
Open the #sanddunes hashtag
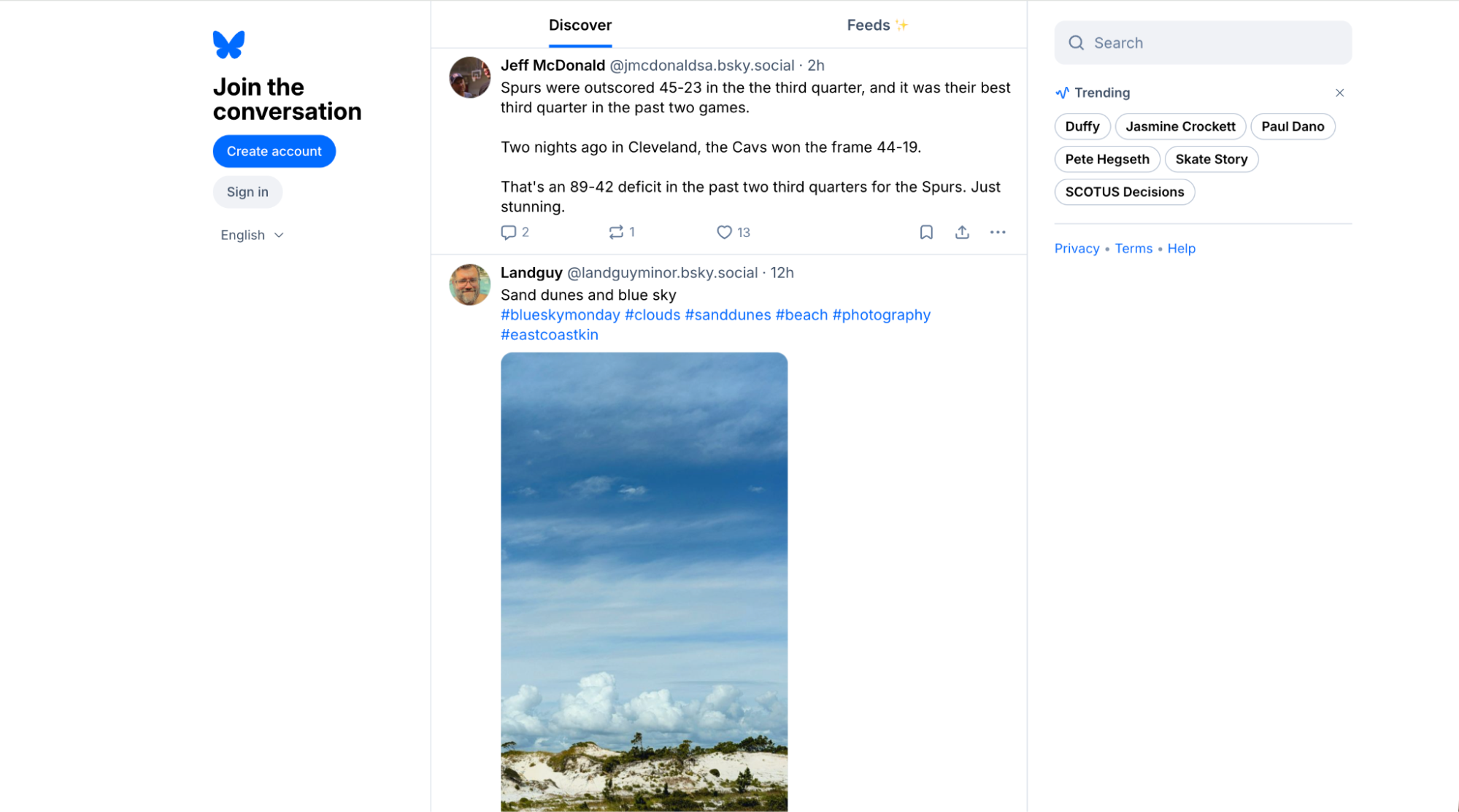[728, 314]
